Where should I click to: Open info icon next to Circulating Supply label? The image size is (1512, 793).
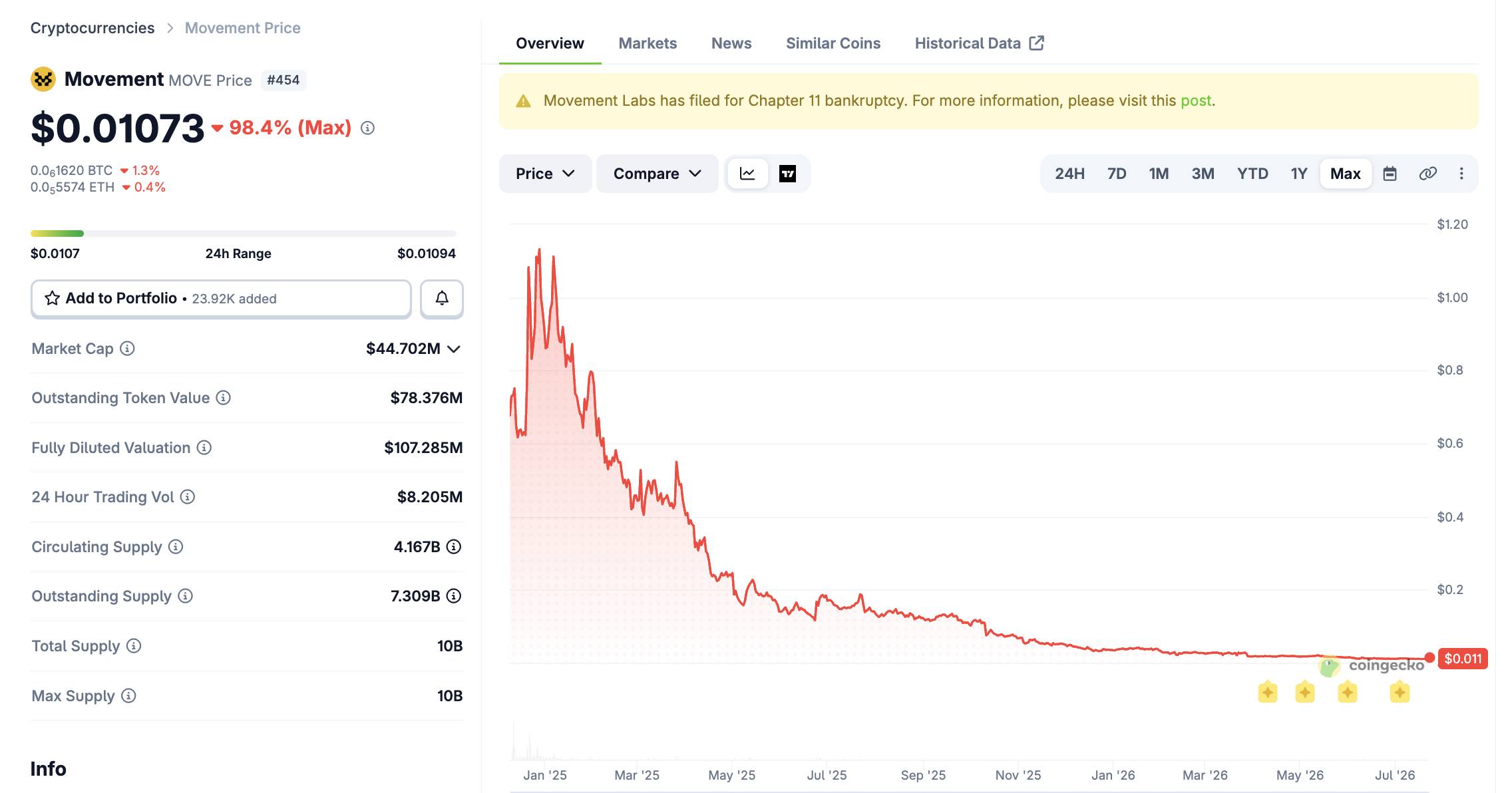(176, 547)
